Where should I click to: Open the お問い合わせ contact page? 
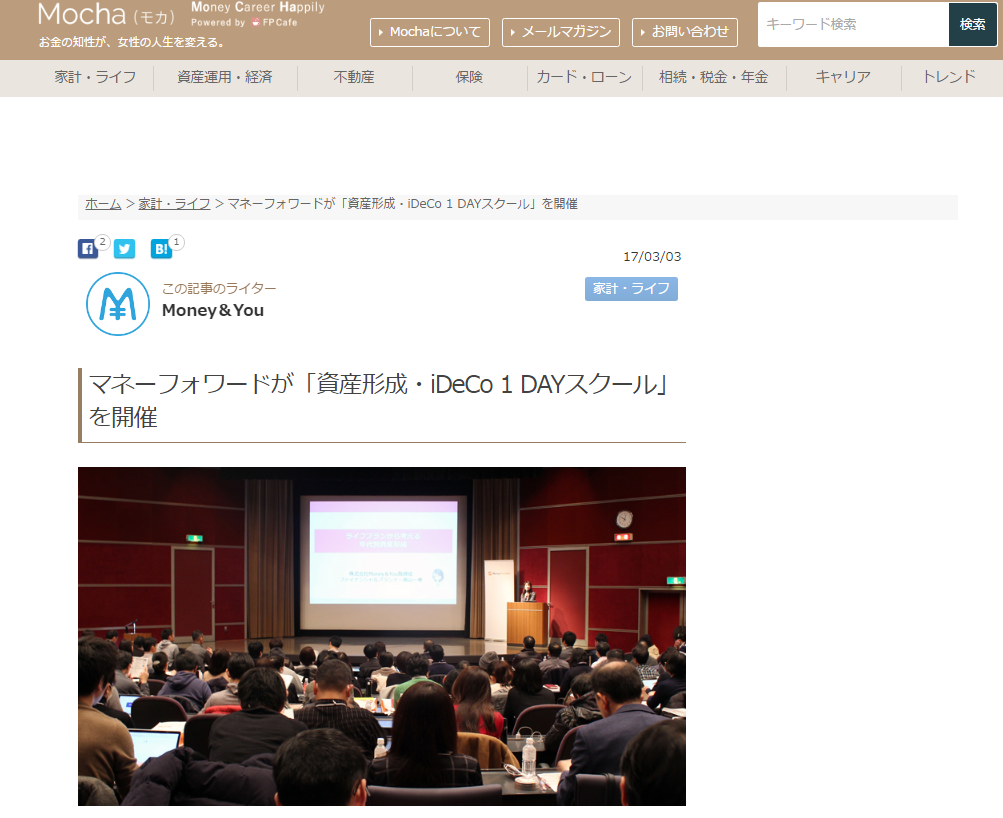point(684,32)
